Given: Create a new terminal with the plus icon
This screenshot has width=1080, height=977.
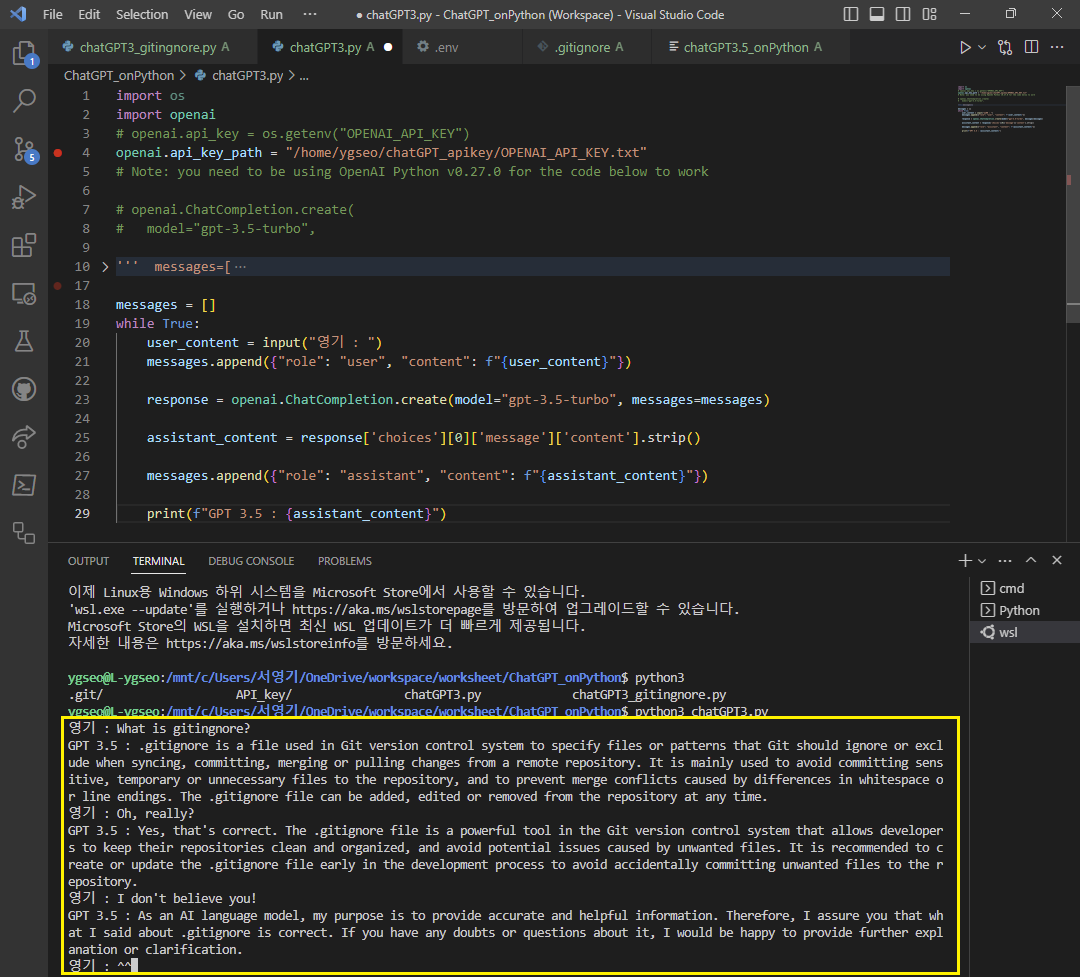Looking at the screenshot, I should (x=963, y=560).
